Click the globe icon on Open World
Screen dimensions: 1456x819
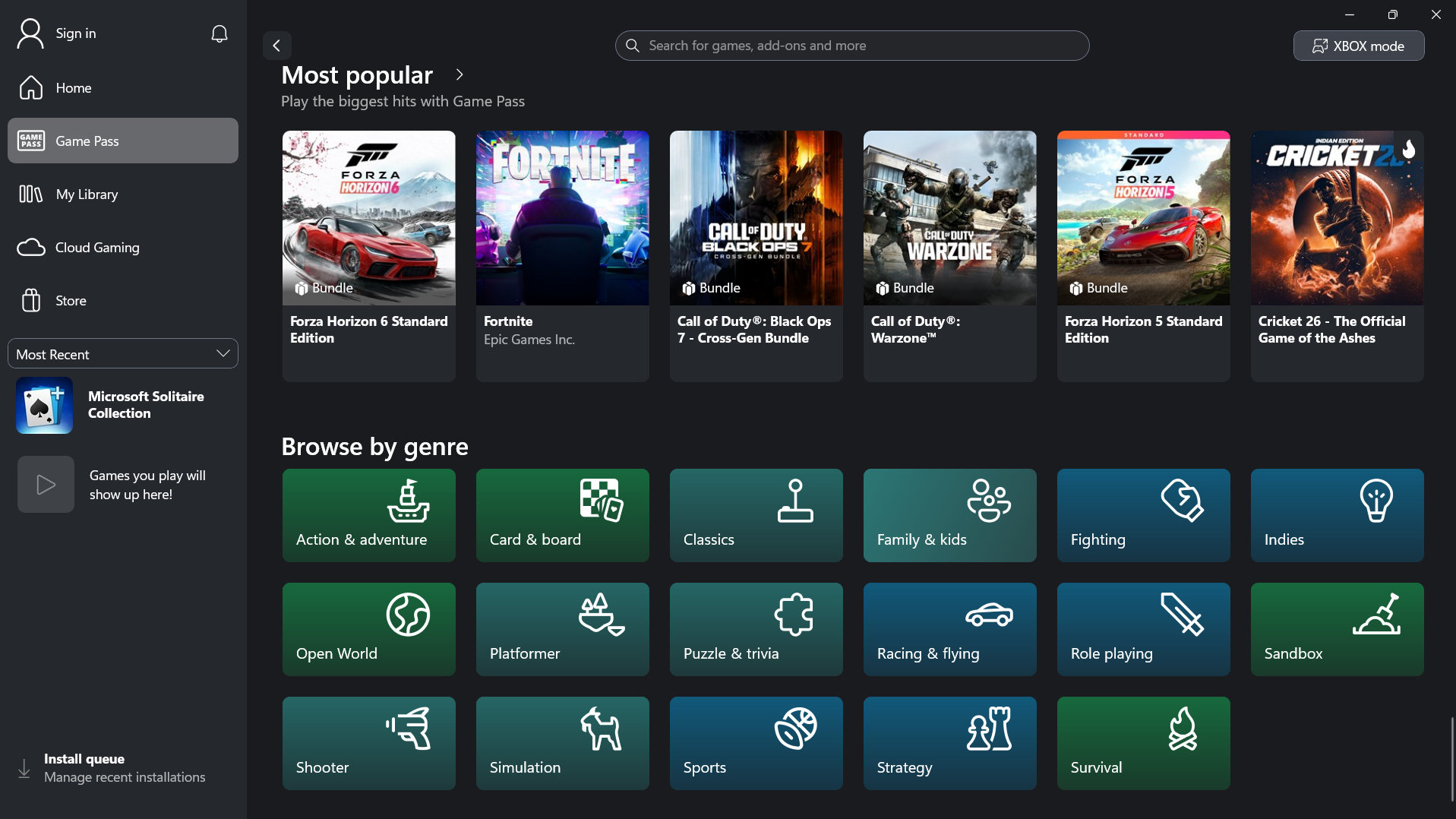[x=408, y=615]
